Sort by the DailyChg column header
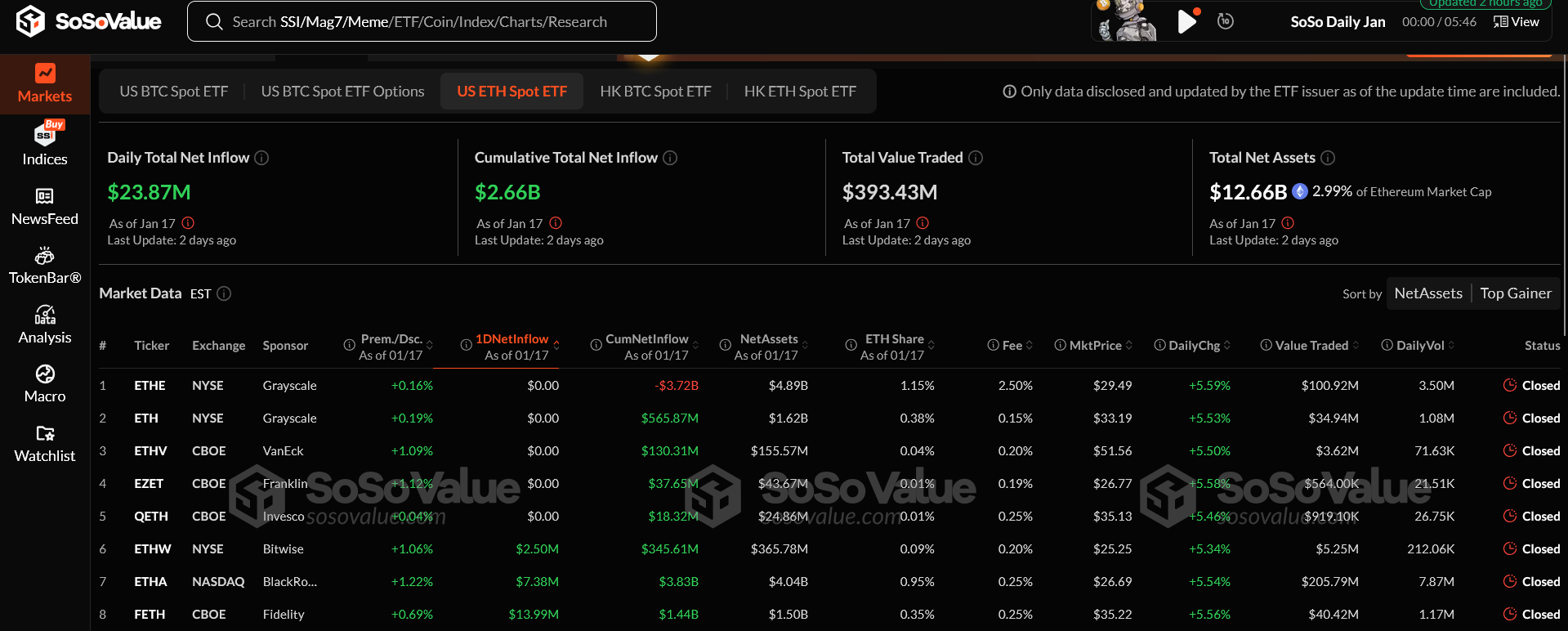This screenshot has width=1568, height=631. pos(1192,346)
